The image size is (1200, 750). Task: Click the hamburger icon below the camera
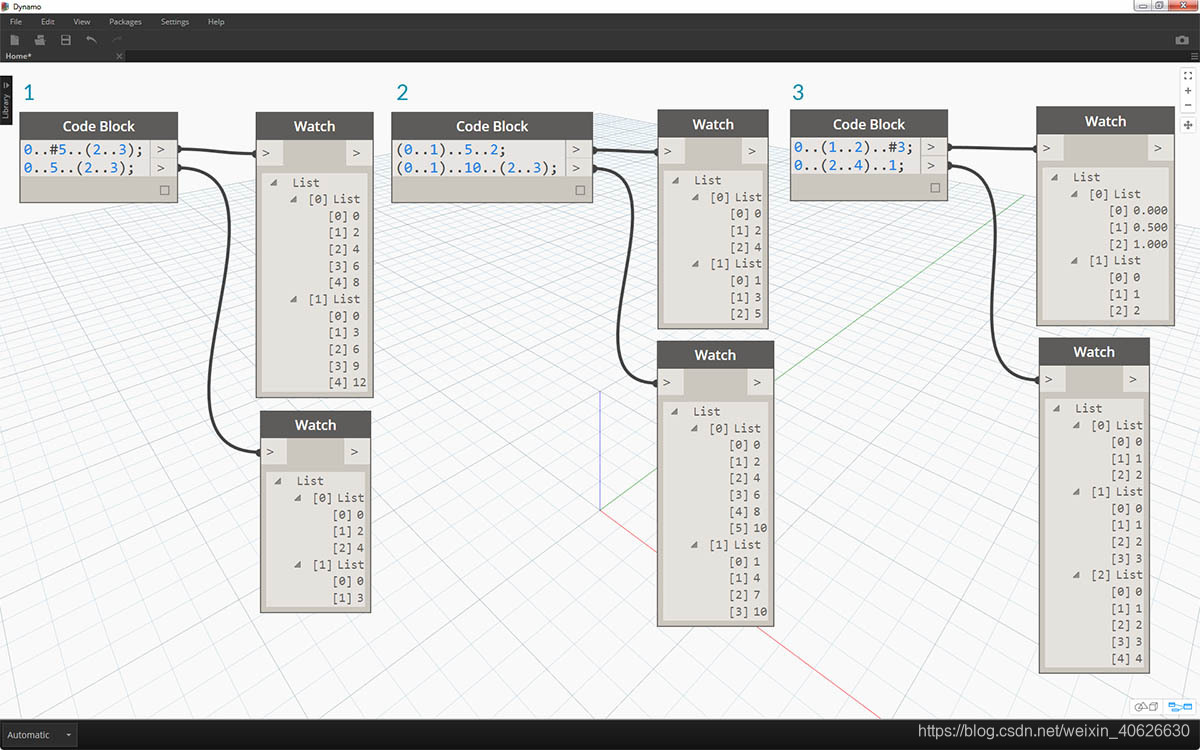click(x=1192, y=56)
